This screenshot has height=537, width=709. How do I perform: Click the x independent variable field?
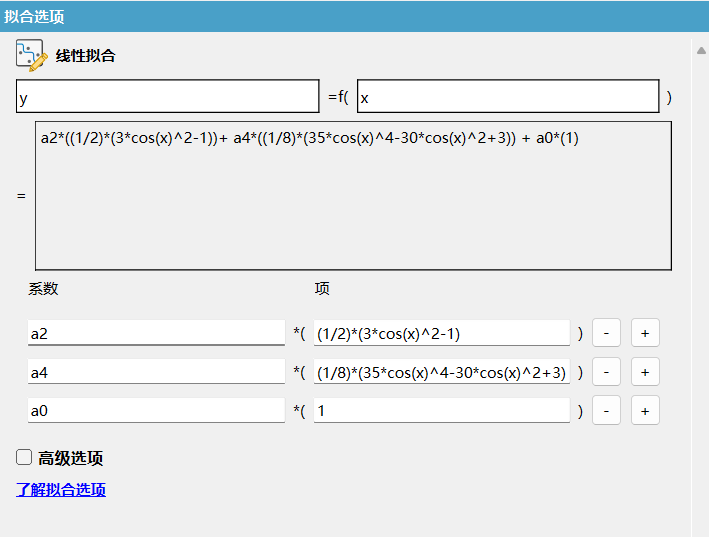point(508,97)
